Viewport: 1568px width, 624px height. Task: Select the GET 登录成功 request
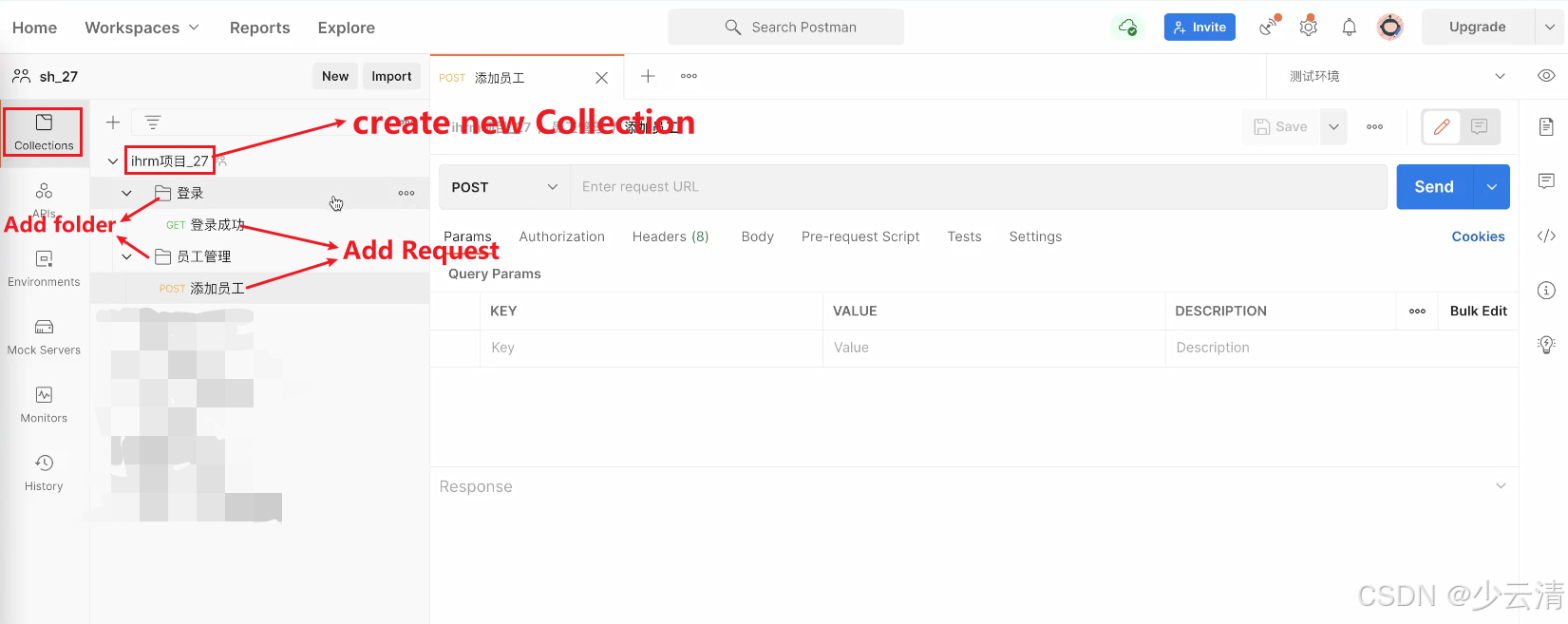pos(205,225)
